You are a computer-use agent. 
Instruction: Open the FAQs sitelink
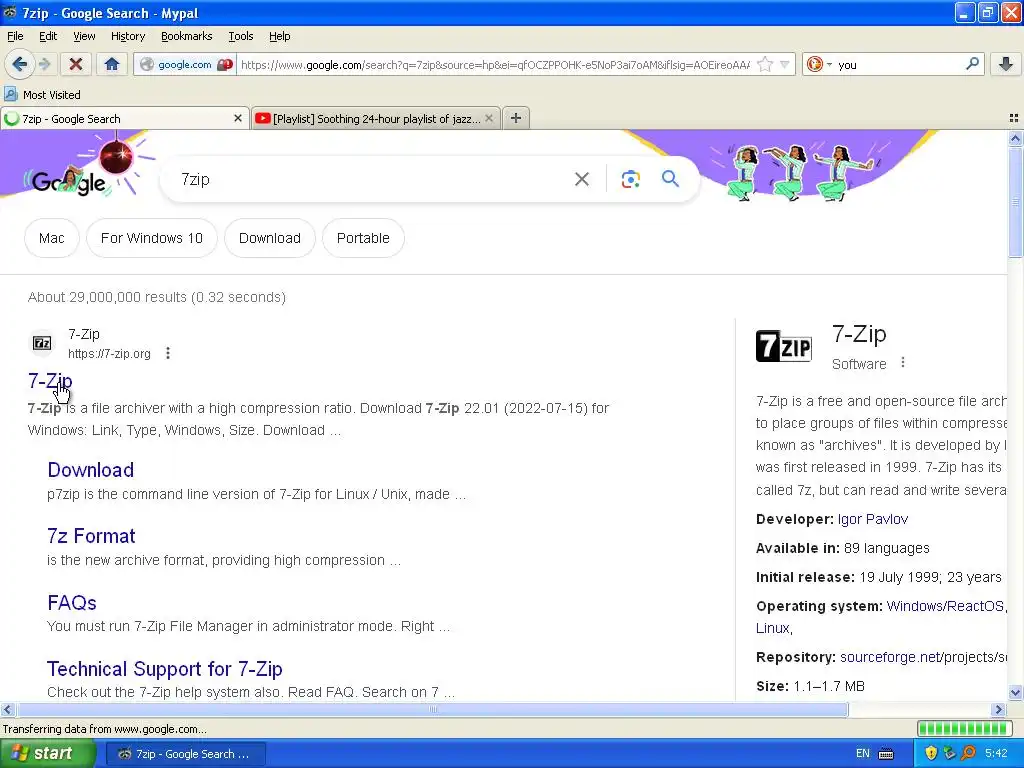[x=72, y=602]
